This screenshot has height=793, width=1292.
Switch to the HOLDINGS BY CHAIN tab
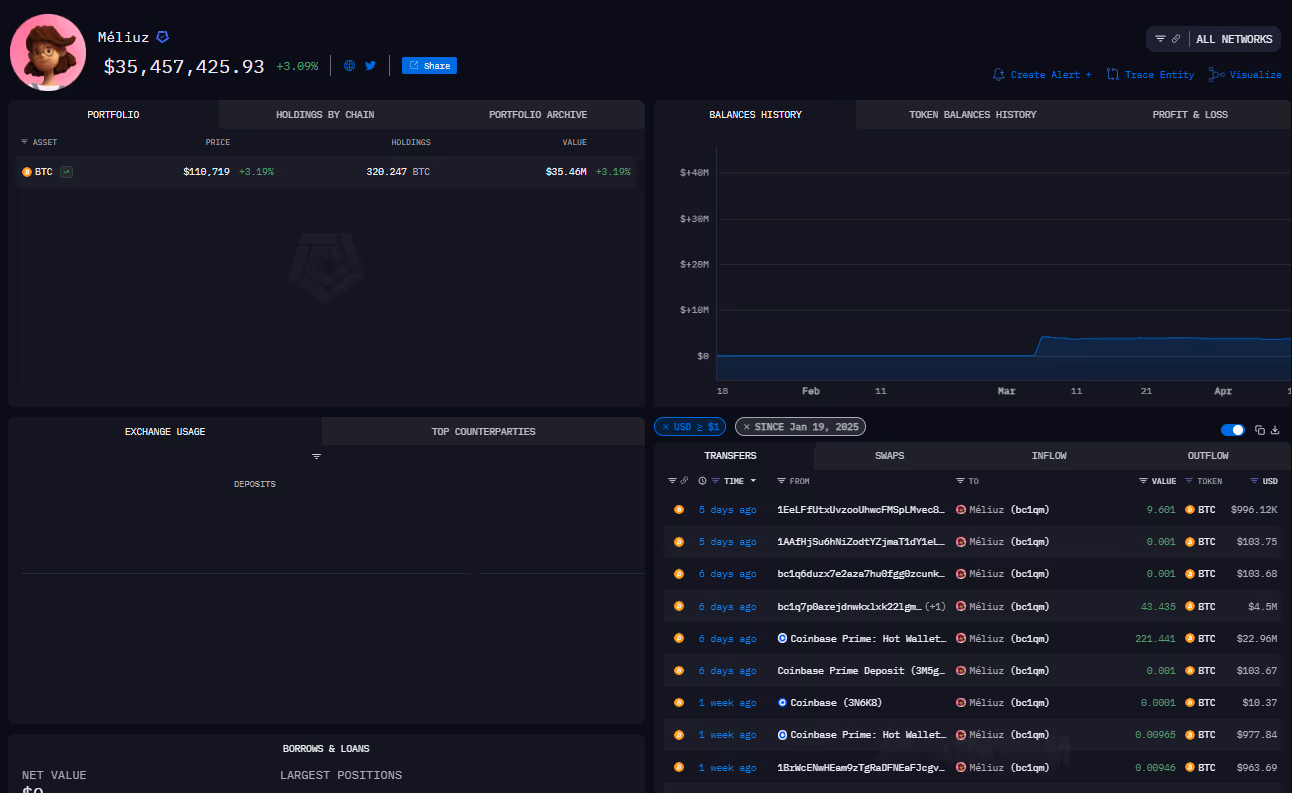pyautogui.click(x=325, y=115)
